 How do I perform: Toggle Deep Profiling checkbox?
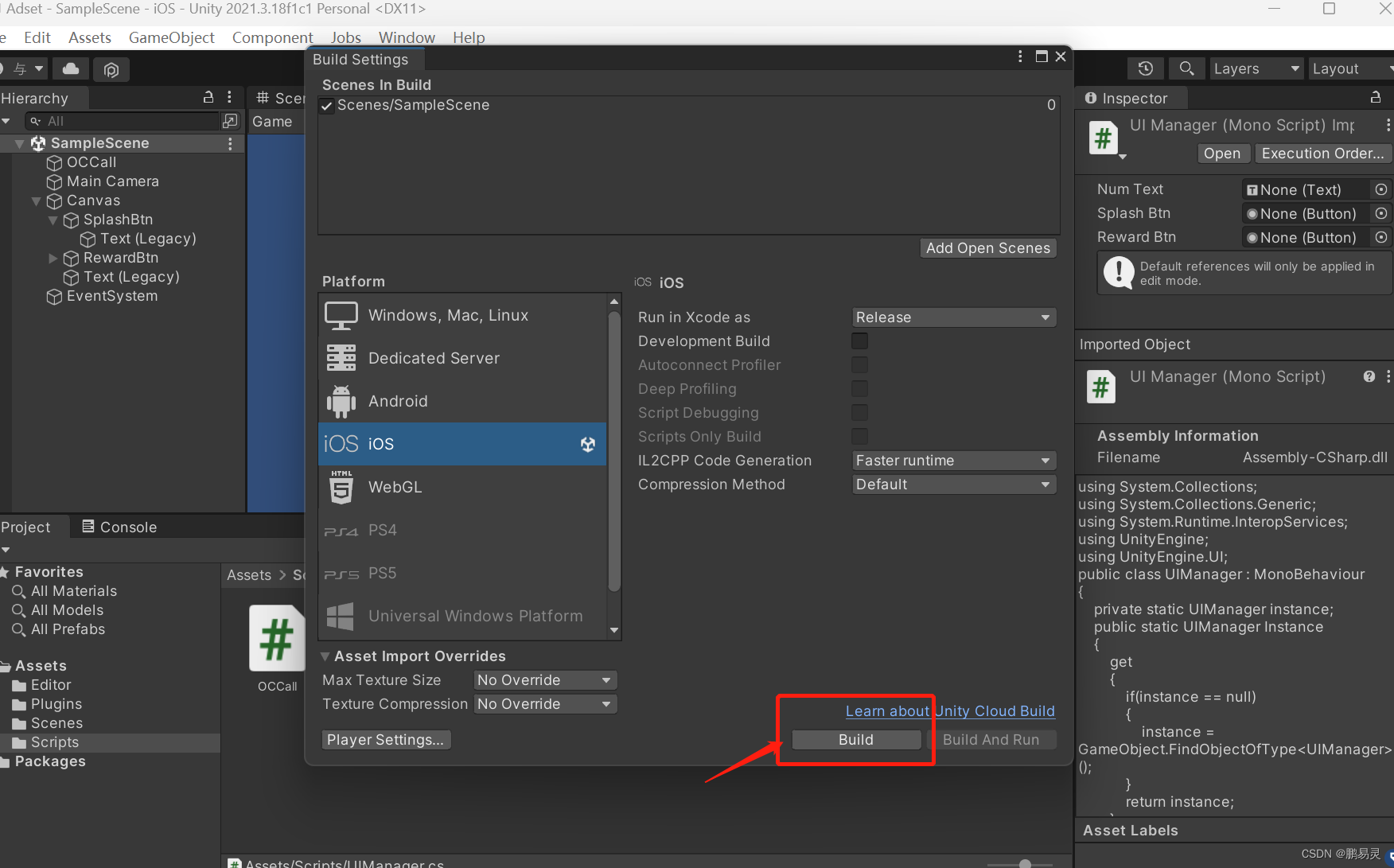click(x=860, y=389)
